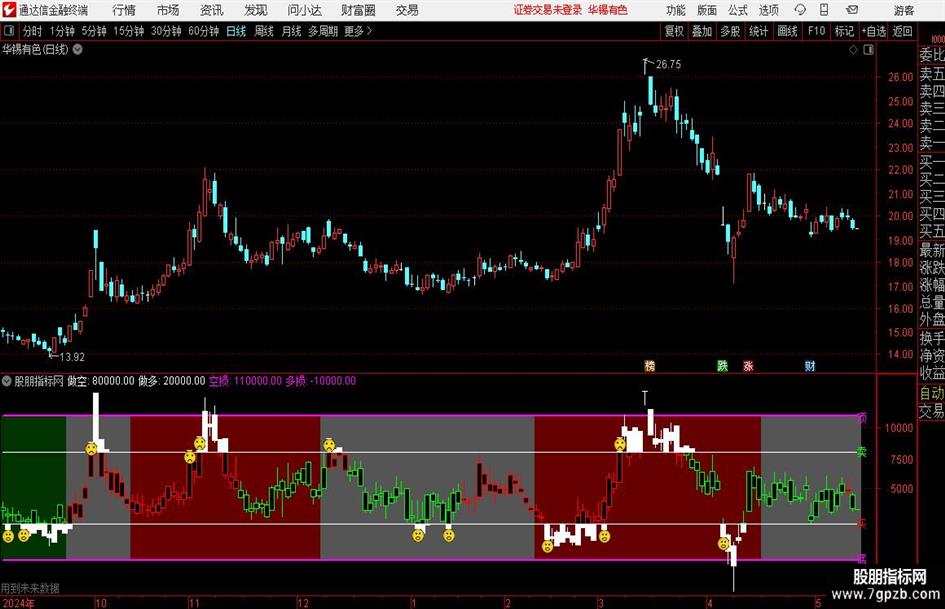The image size is (945, 609).
Task: Click the month 11 marker on time axis
Action: coord(194,603)
